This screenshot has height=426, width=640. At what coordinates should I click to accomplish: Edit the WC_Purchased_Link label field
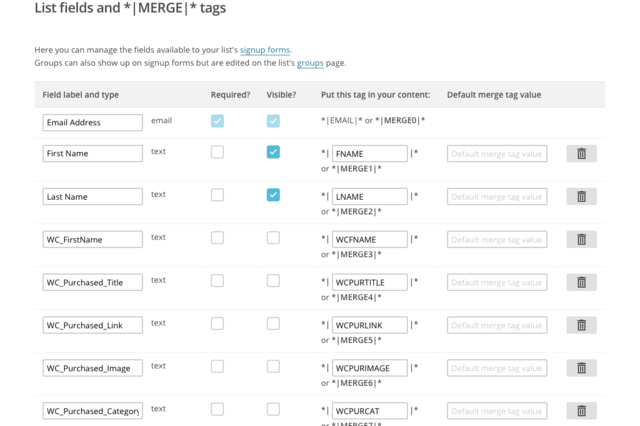tap(93, 325)
